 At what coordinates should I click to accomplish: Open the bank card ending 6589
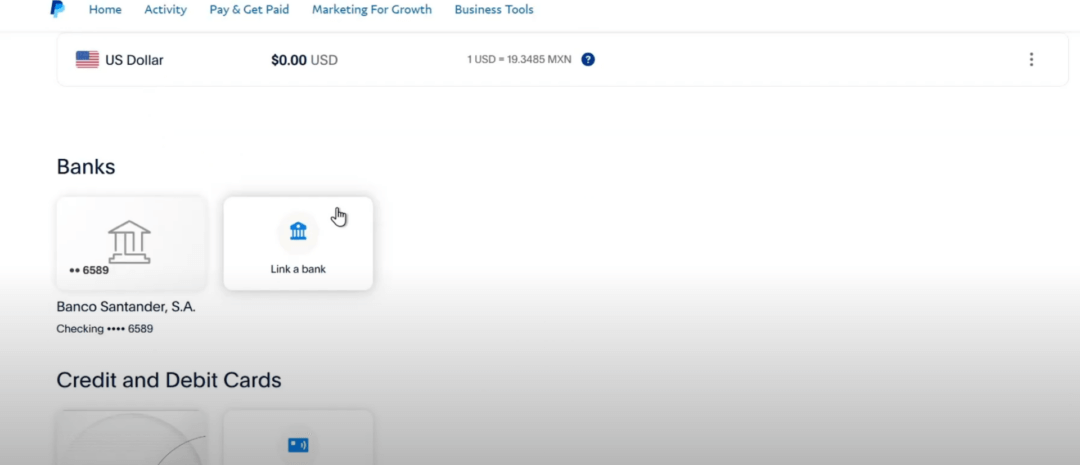point(131,243)
